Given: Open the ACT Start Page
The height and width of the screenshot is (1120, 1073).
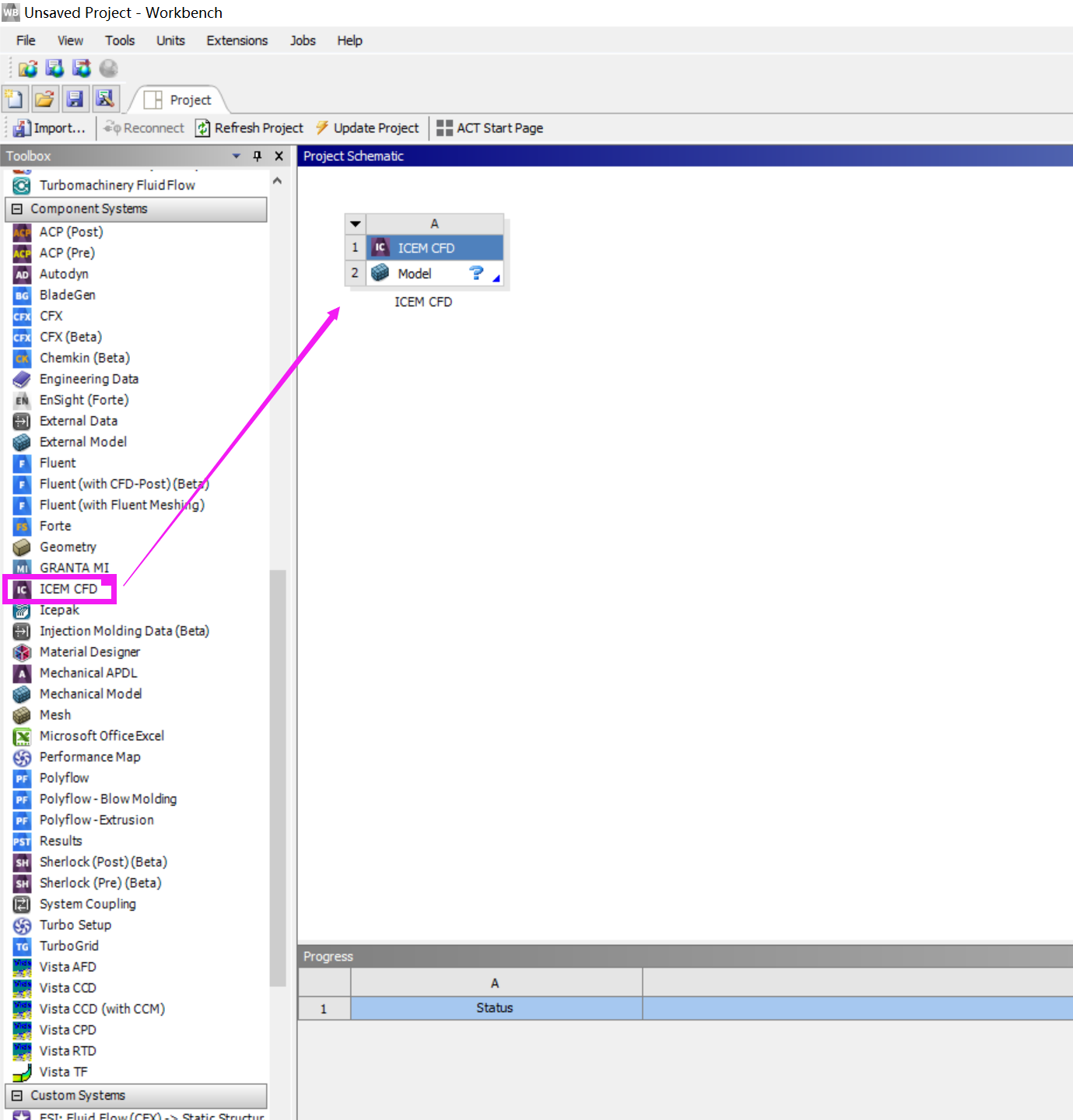Looking at the screenshot, I should click(489, 128).
